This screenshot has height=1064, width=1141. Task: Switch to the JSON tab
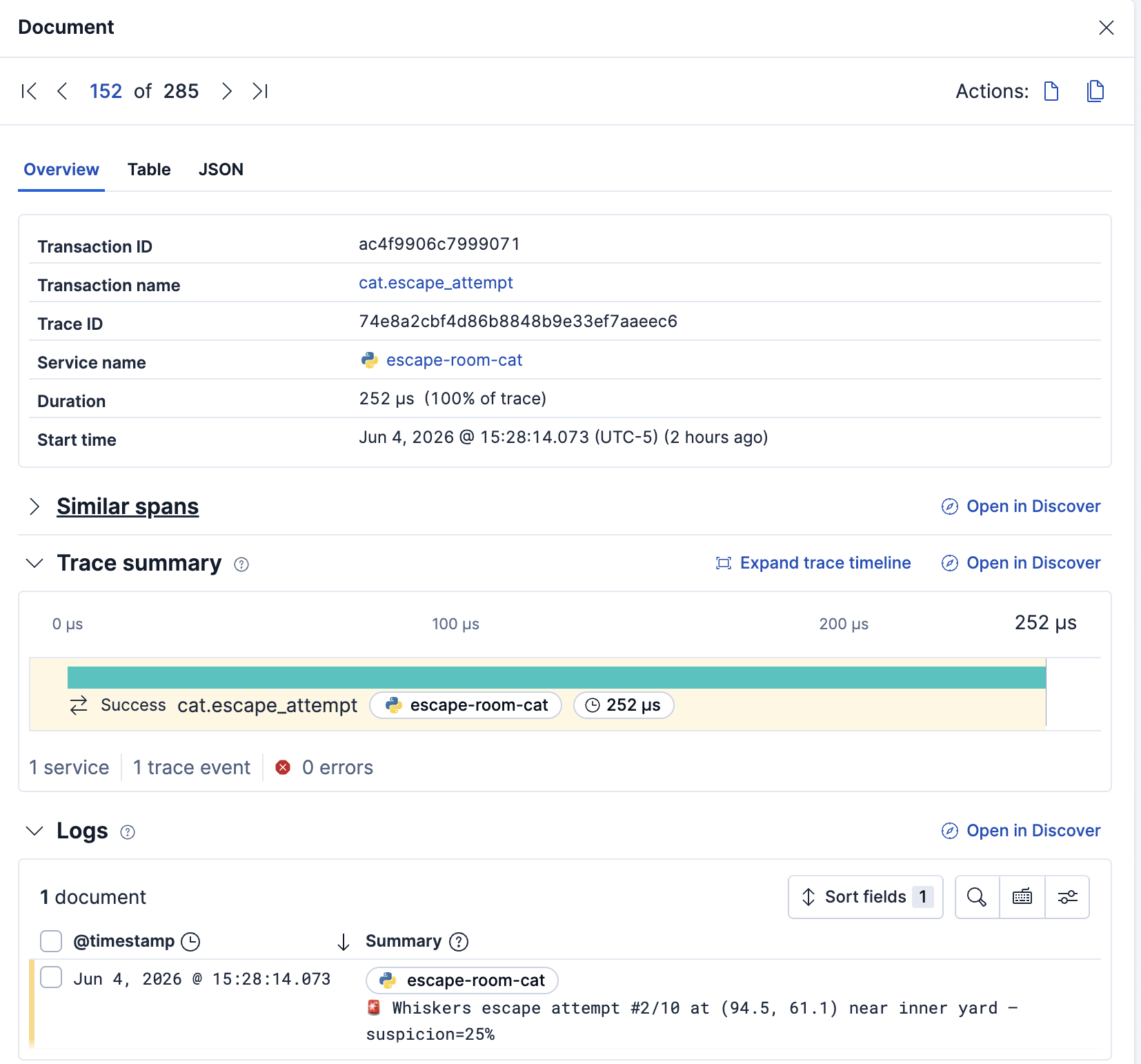[x=221, y=170]
